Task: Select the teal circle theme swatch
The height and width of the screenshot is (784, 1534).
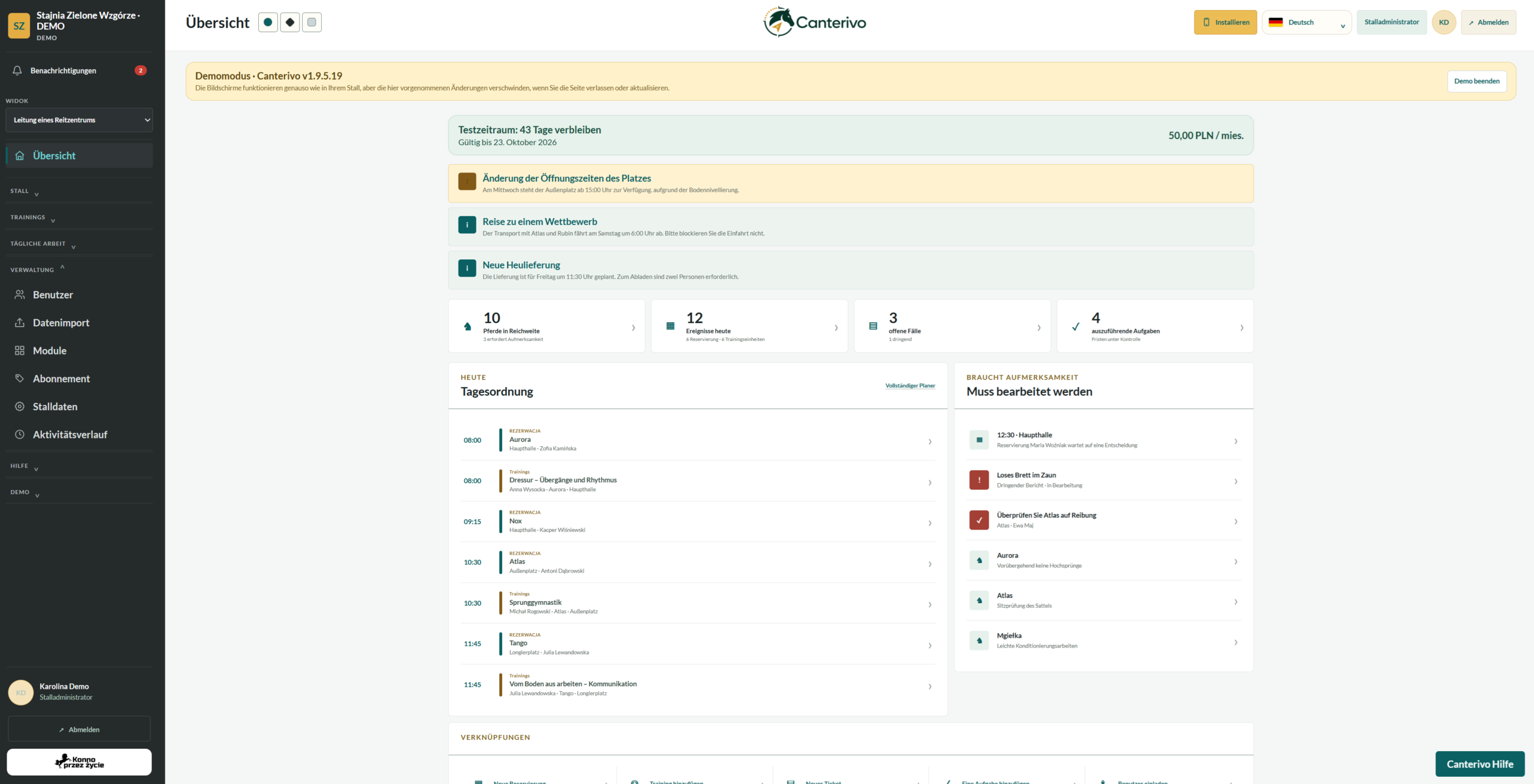Action: tap(268, 22)
